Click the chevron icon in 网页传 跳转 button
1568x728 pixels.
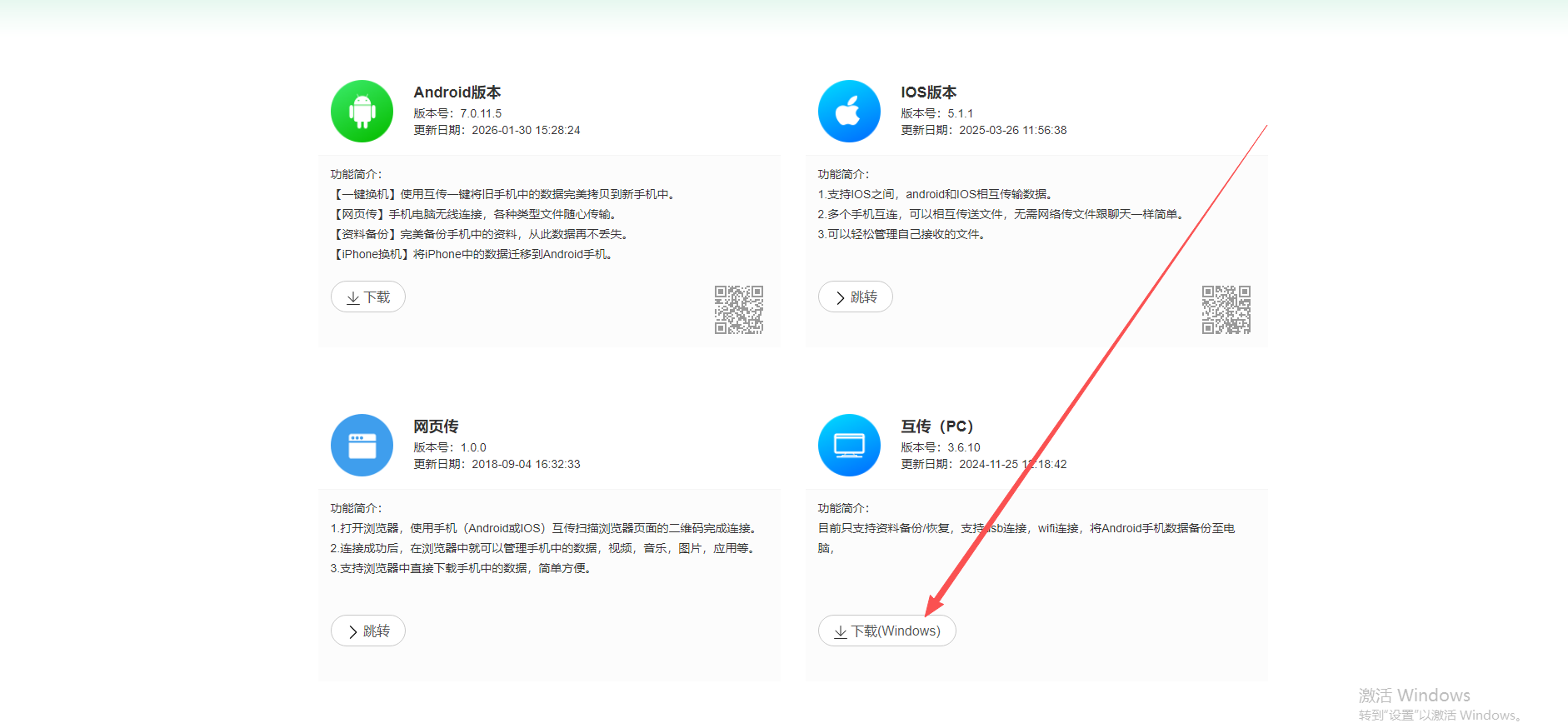tap(353, 631)
